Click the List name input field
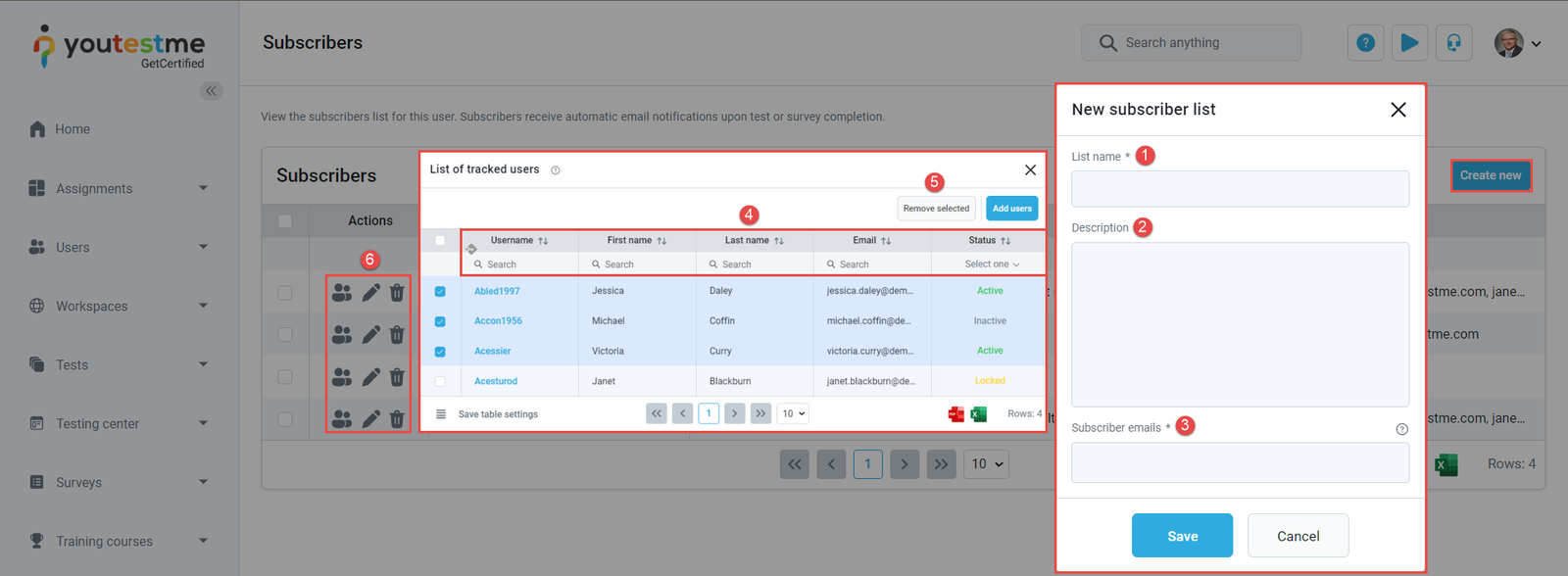 (1240, 189)
